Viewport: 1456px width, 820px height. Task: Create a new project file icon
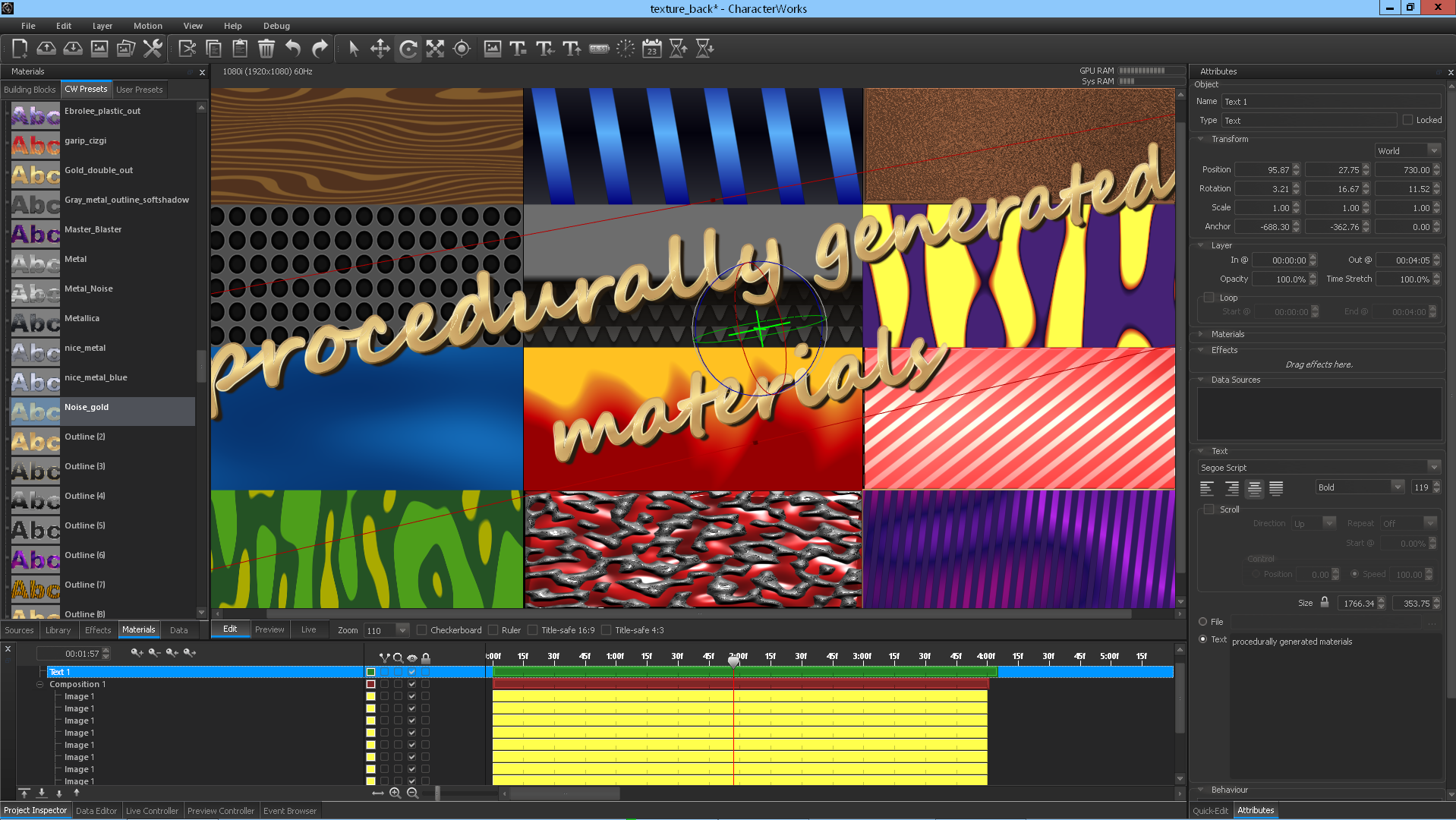tap(20, 49)
